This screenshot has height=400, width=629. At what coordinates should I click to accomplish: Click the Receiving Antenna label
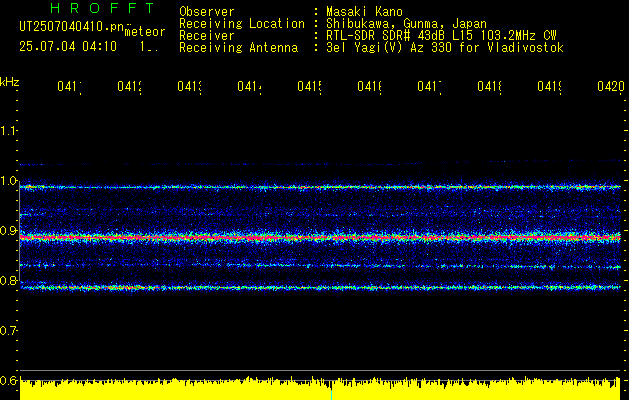[x=239, y=48]
